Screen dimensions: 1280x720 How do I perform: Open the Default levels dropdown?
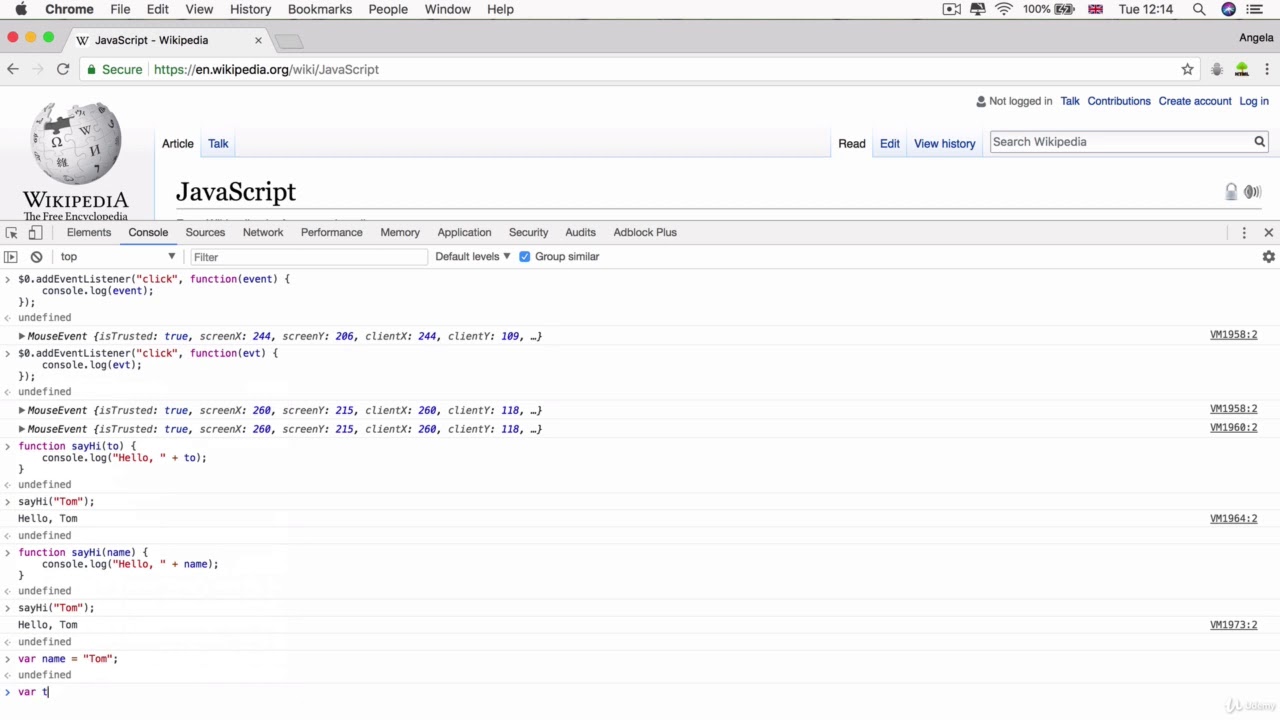coord(472,257)
